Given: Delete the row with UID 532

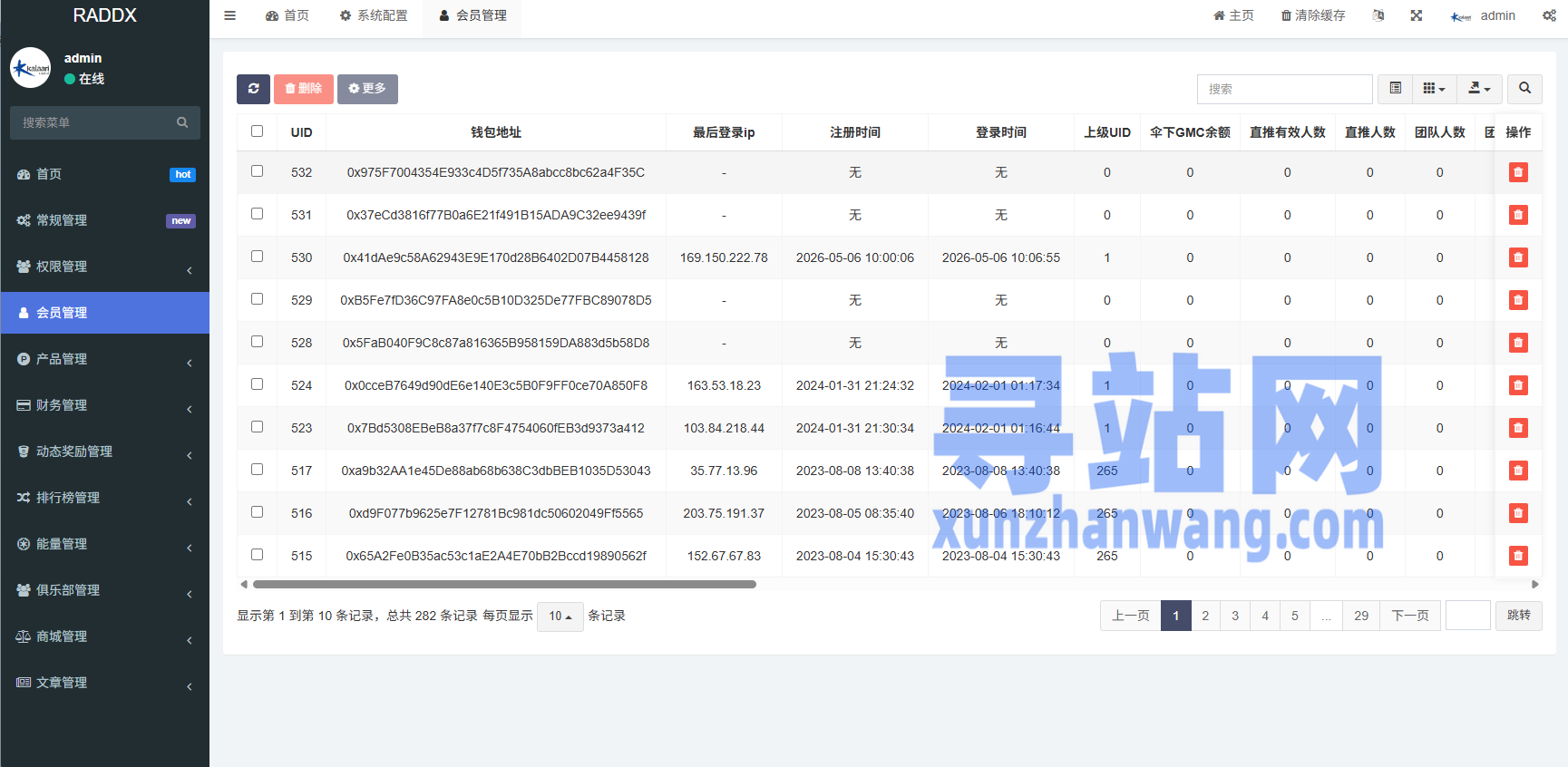Looking at the screenshot, I should point(1518,172).
